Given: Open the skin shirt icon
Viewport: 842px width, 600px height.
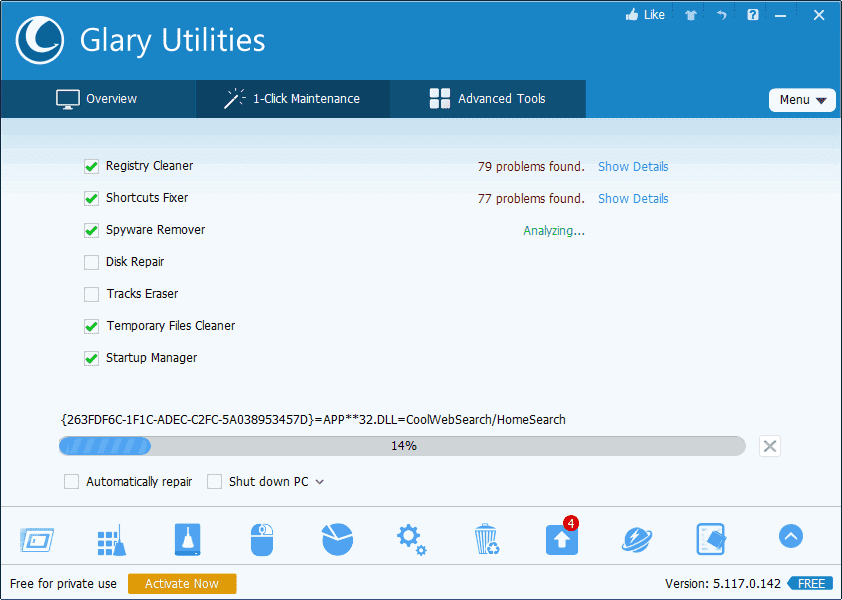Looking at the screenshot, I should pos(691,15).
